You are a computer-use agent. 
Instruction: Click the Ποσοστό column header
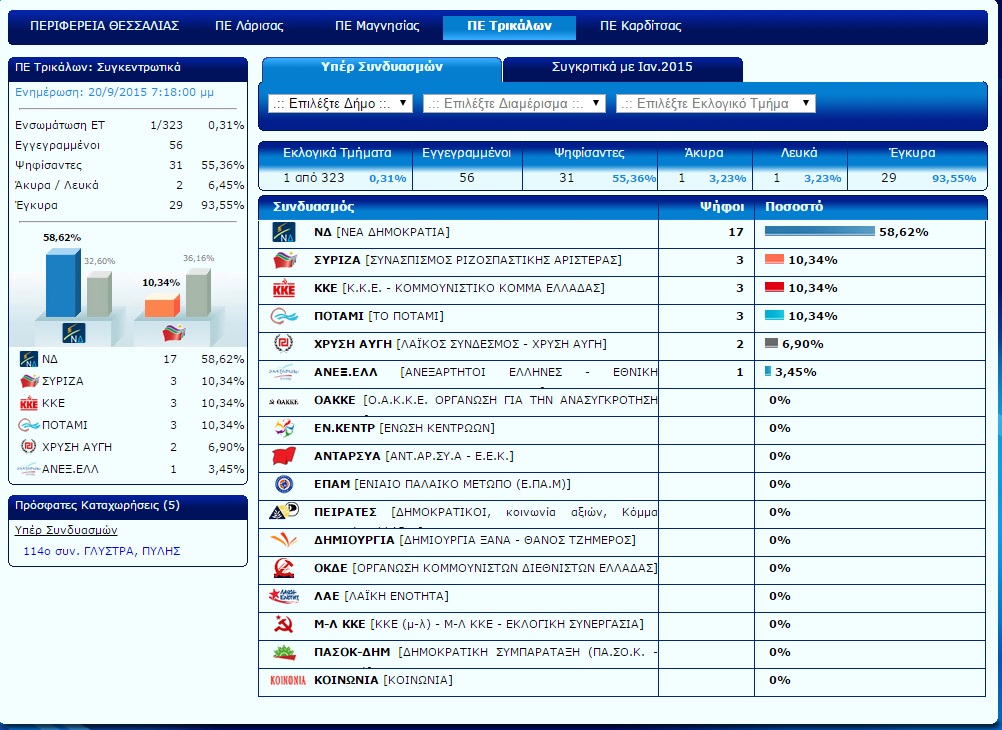tap(794, 207)
